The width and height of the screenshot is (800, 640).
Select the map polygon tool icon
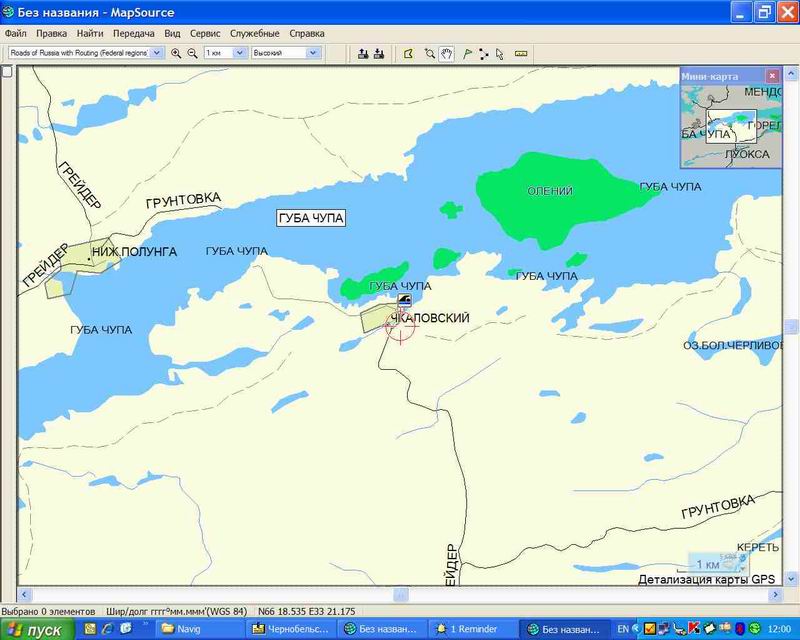408,53
